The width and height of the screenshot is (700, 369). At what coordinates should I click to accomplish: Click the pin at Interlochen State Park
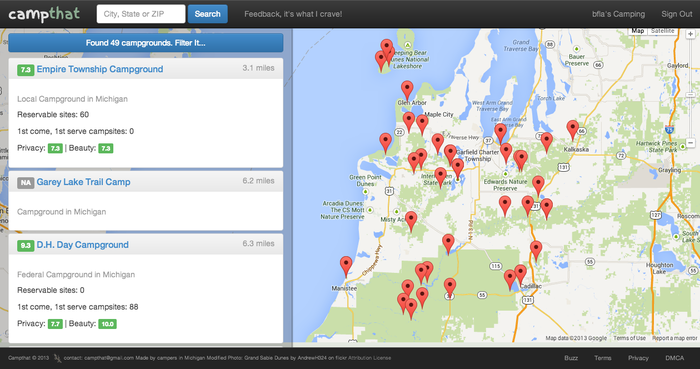click(x=440, y=177)
